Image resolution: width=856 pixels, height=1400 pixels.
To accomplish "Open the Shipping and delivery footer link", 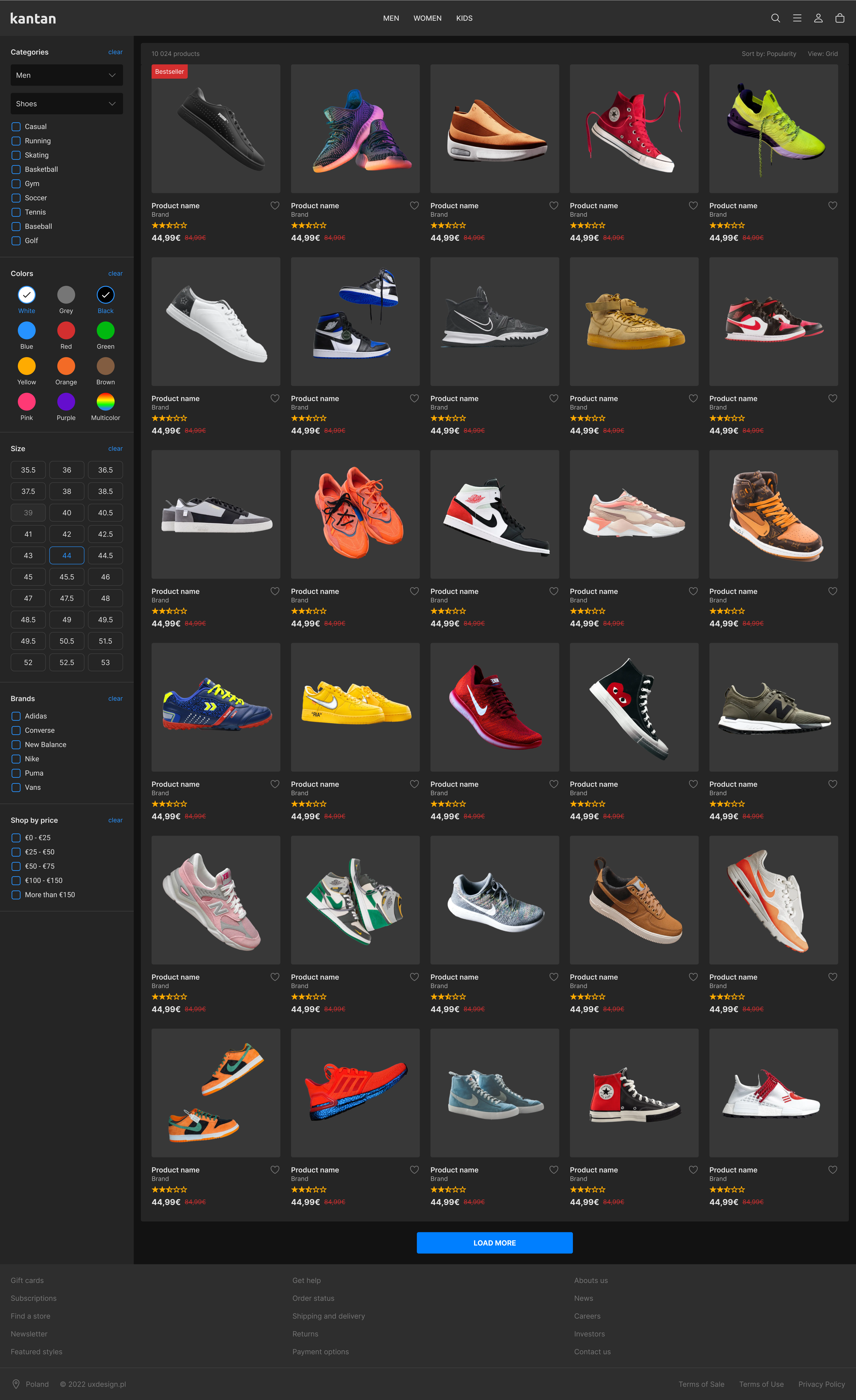I will [x=329, y=1316].
